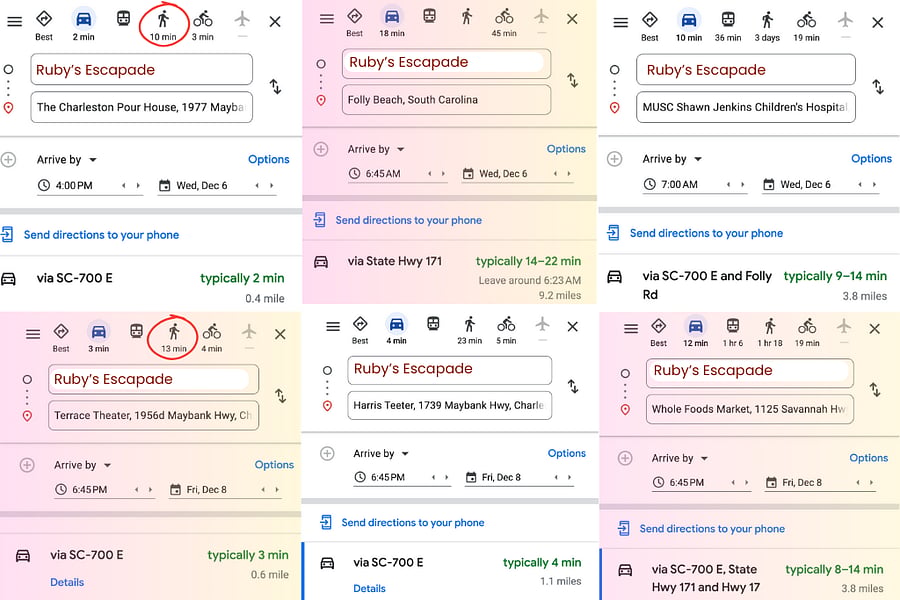Image resolution: width=900 pixels, height=600 pixels.
Task: Select the 3 days walking mode icon
Action: click(x=767, y=21)
